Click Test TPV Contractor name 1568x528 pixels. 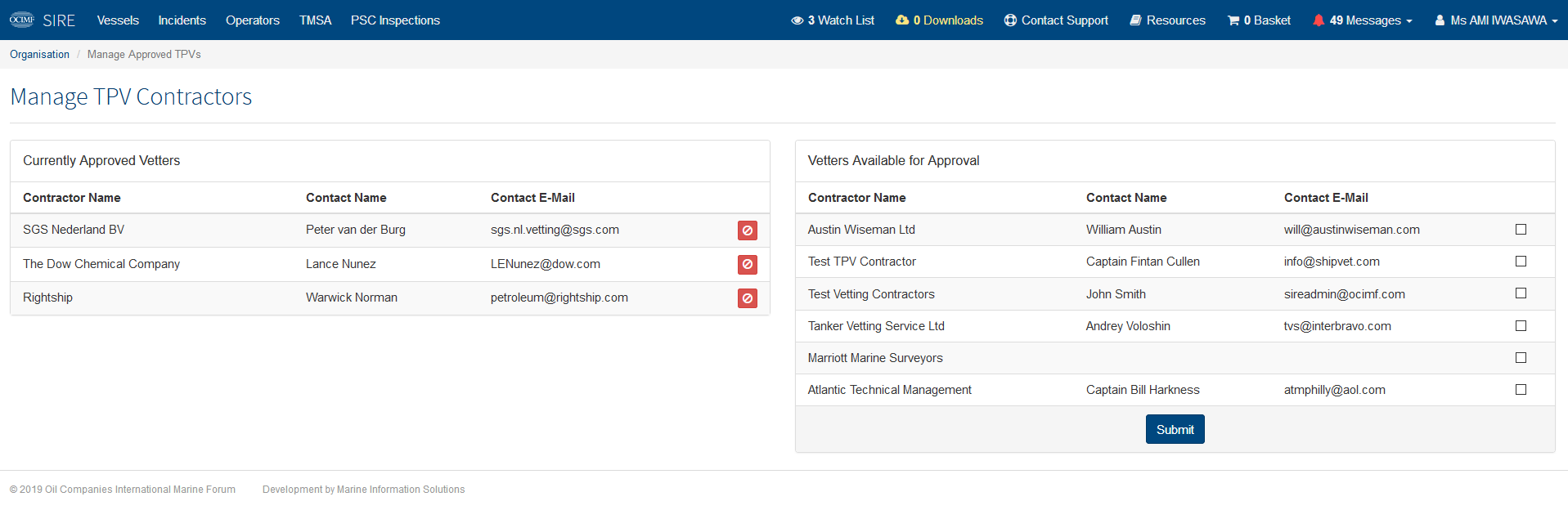tap(862, 262)
